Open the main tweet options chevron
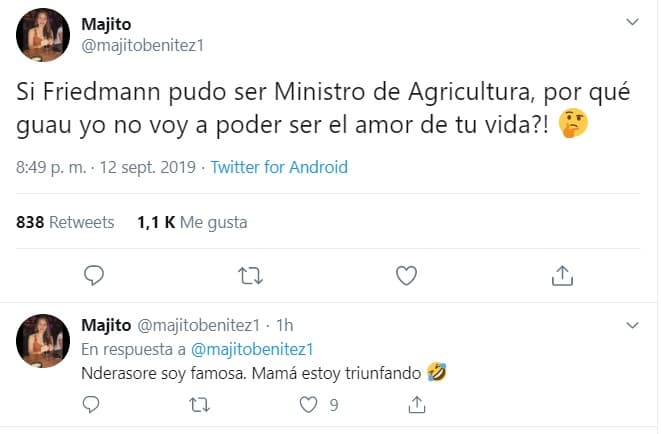The image size is (662, 434). point(632,22)
